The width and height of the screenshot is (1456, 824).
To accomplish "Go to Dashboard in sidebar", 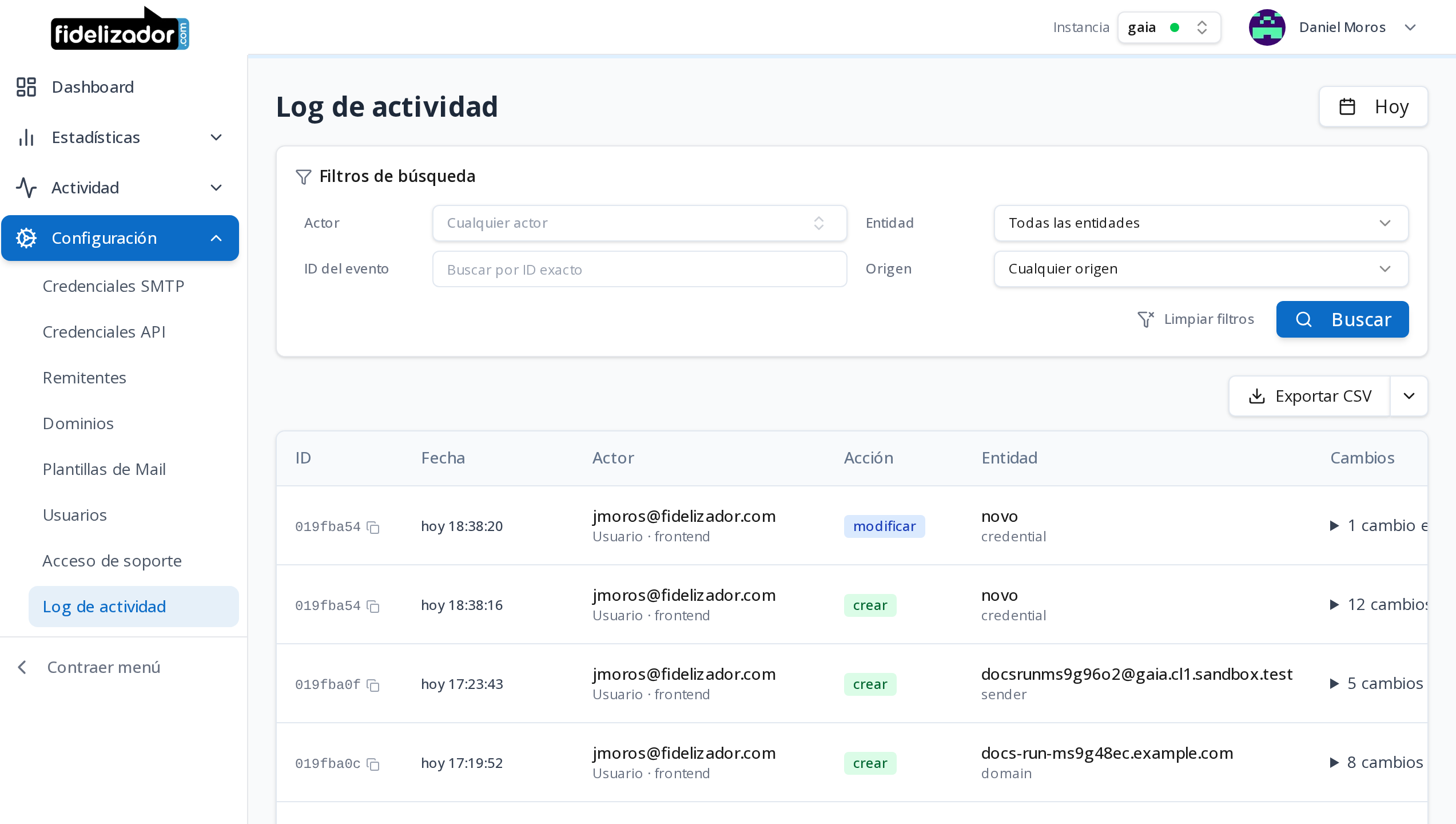I will coord(120,87).
